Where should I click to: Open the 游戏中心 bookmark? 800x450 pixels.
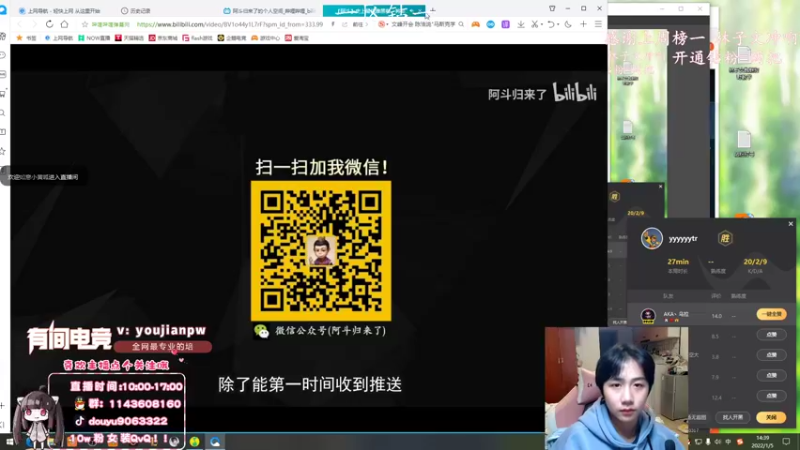(x=265, y=38)
